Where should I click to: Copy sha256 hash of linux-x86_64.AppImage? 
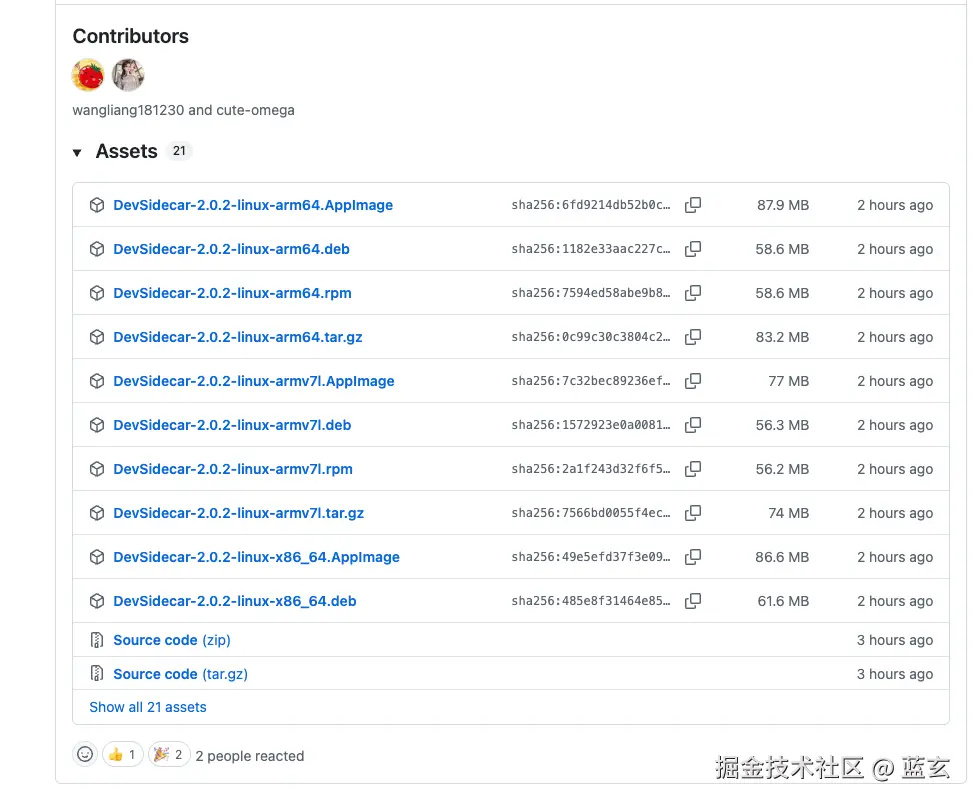693,557
